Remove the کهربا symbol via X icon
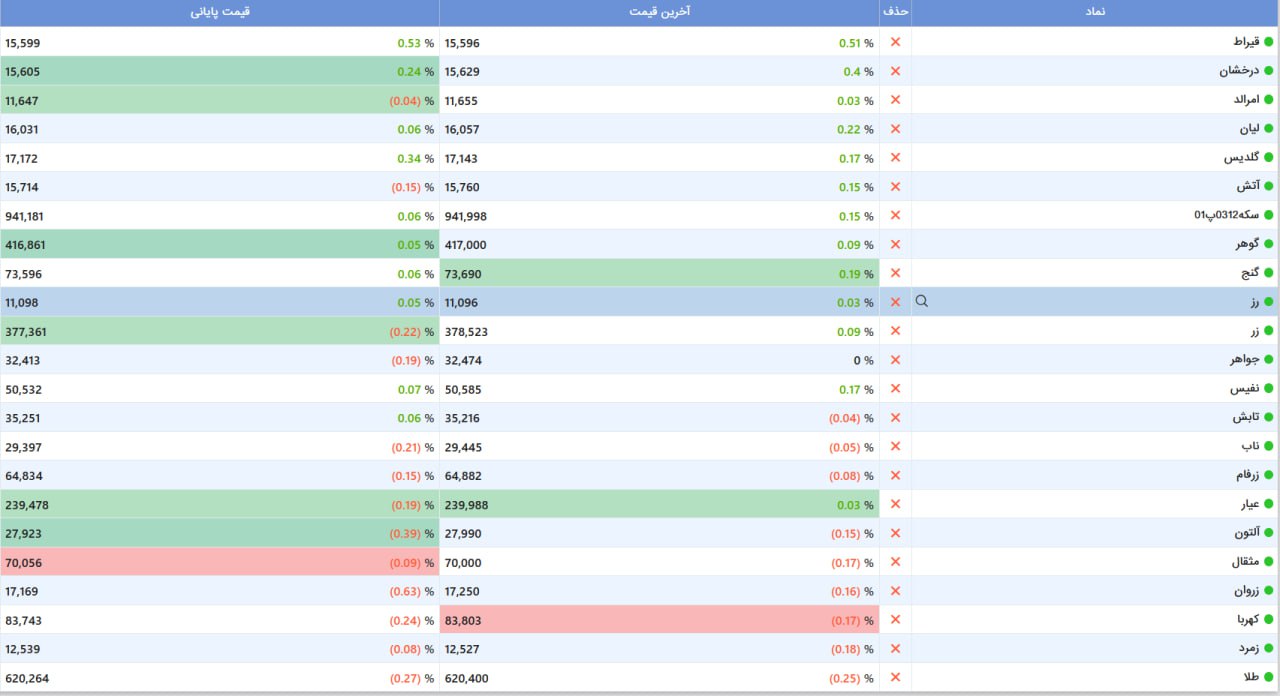This screenshot has height=696, width=1280. [895, 620]
